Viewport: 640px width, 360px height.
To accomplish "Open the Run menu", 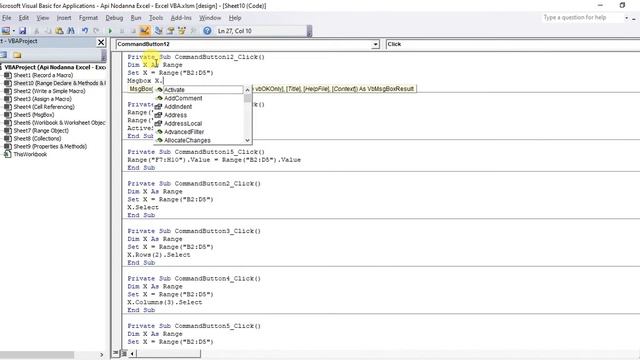I will click(136, 18).
